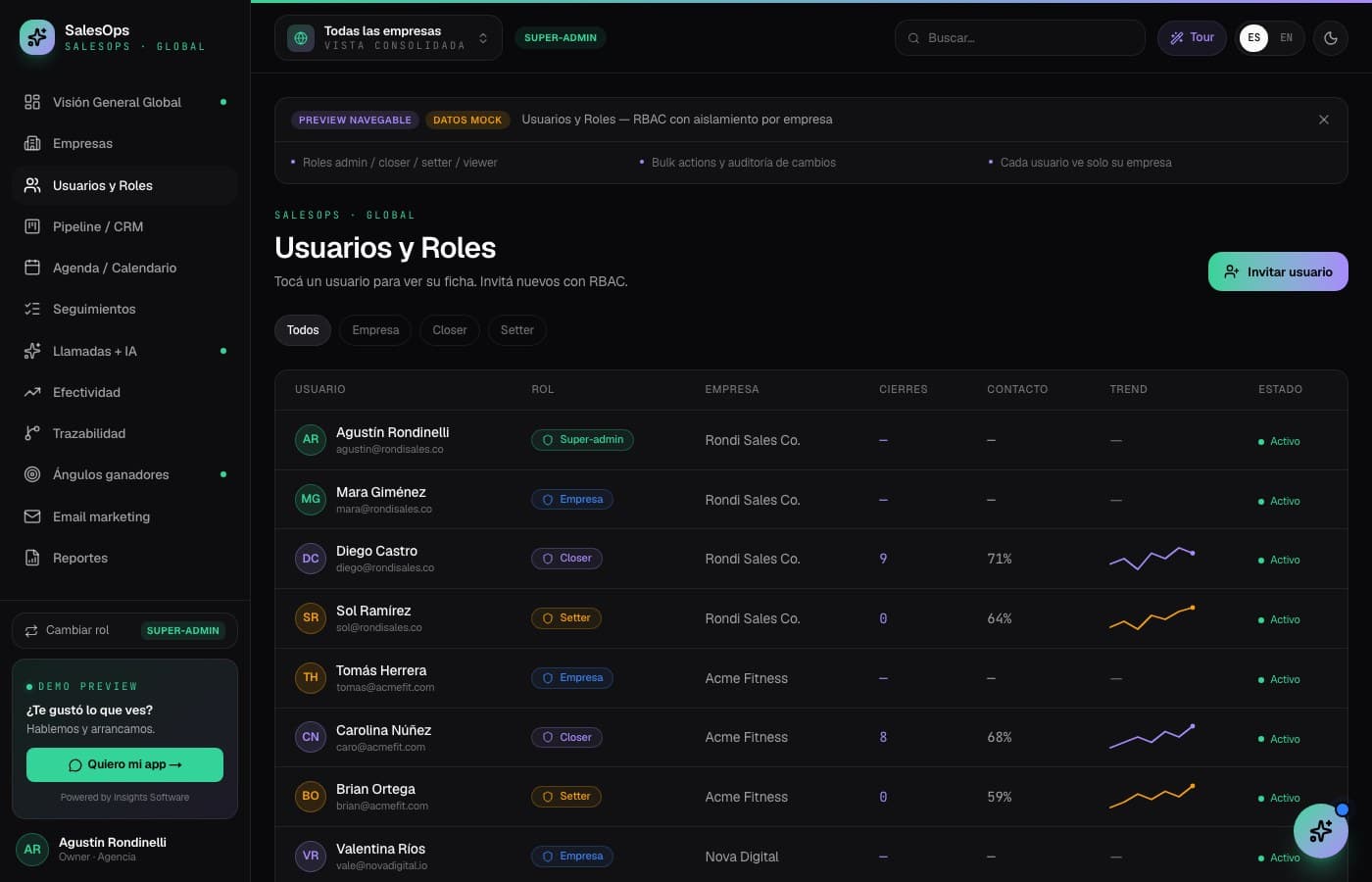Click the SalesOps sparkle logo icon

(37, 37)
